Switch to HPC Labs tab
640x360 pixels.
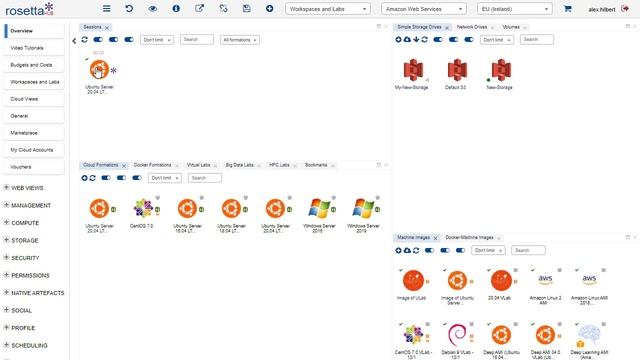coord(279,165)
